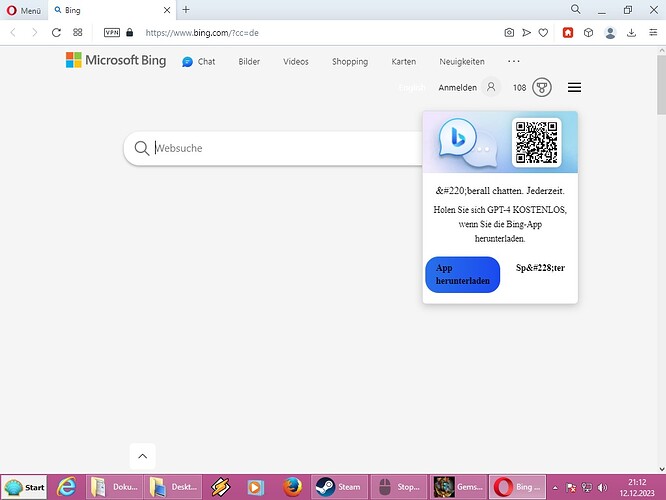Go to Bilder search
The height and width of the screenshot is (500, 666).
click(x=249, y=62)
